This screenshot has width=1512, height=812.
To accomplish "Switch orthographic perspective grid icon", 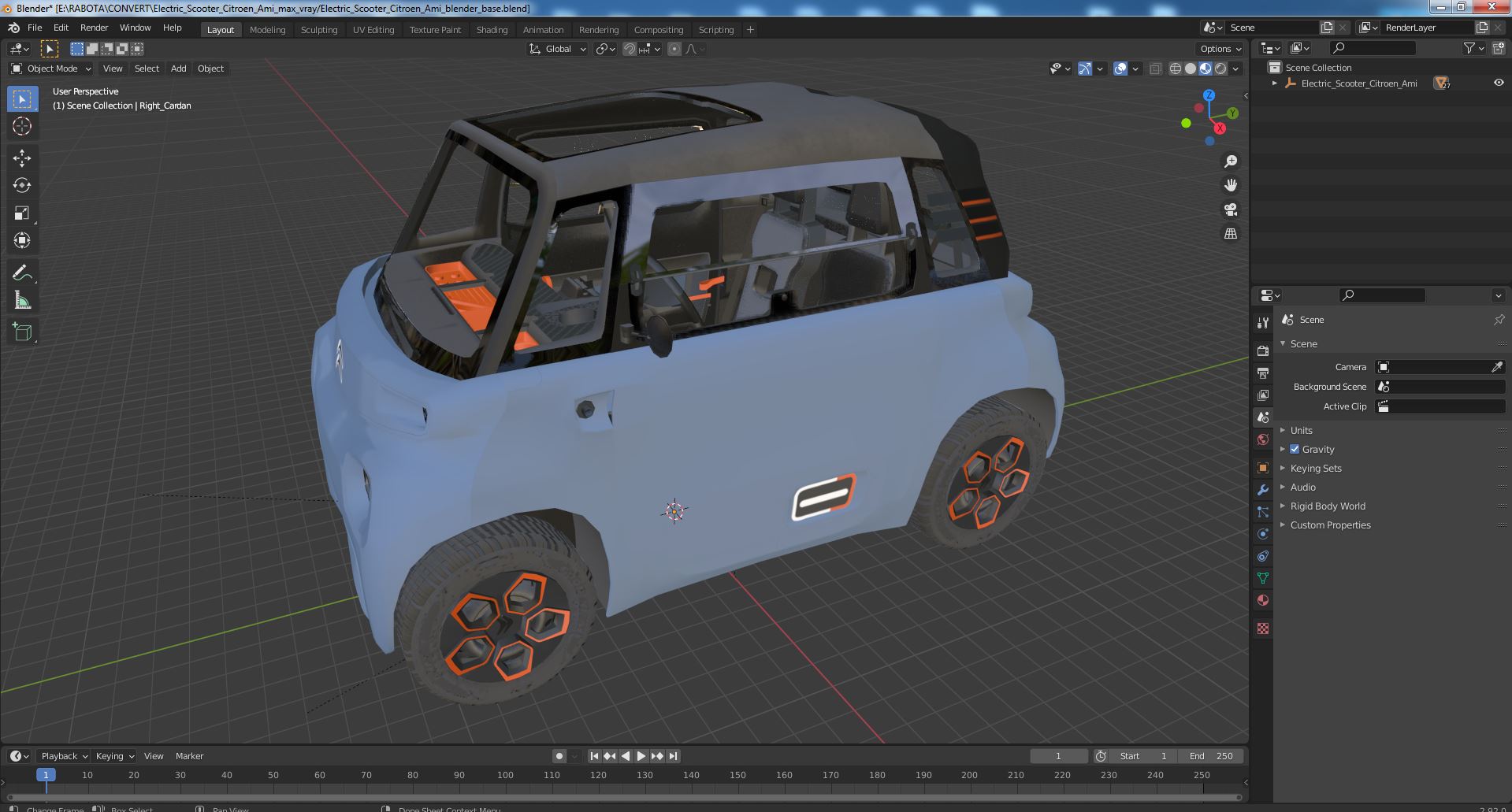I will (1230, 234).
